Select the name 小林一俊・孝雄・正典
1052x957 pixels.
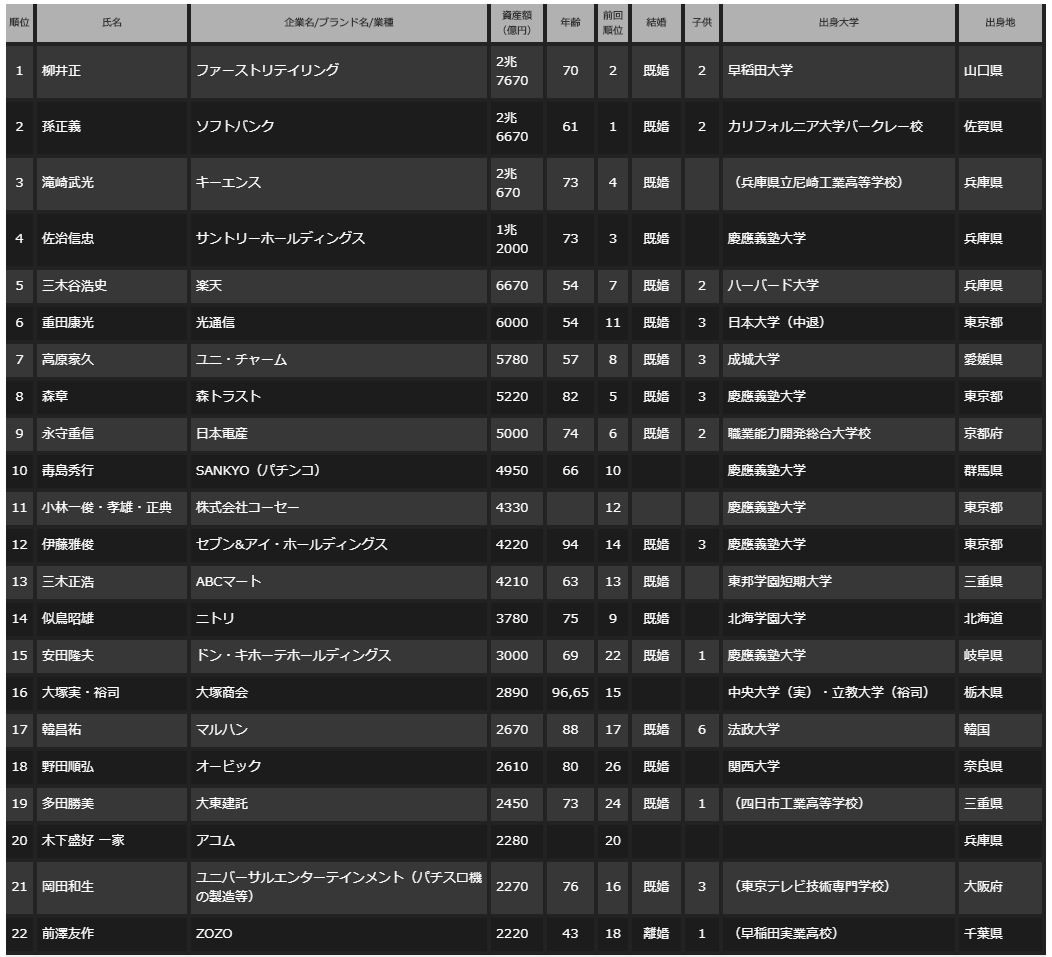(107, 507)
